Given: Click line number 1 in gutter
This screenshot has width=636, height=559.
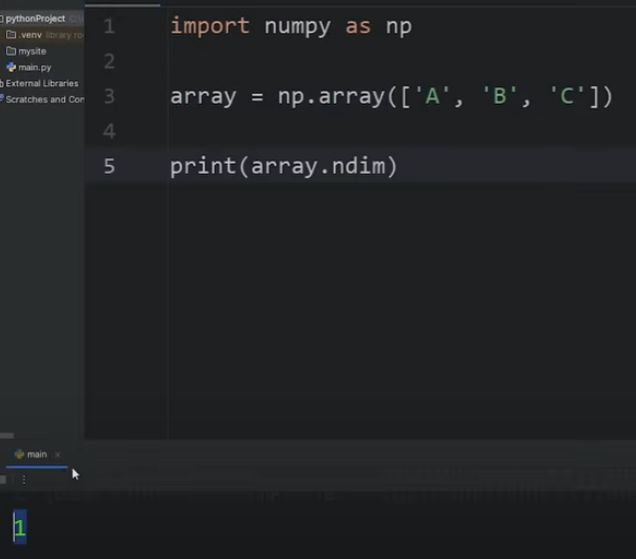Looking at the screenshot, I should [109, 26].
